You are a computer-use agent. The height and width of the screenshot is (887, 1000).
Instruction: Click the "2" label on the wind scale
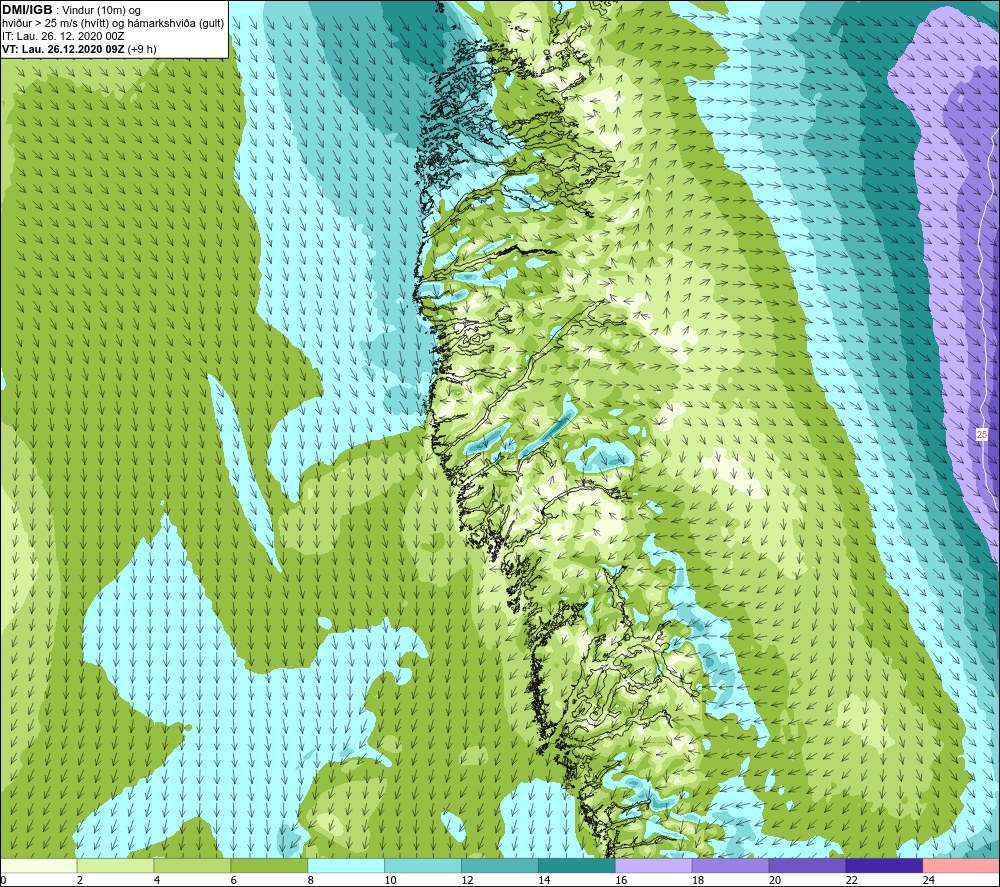click(80, 880)
